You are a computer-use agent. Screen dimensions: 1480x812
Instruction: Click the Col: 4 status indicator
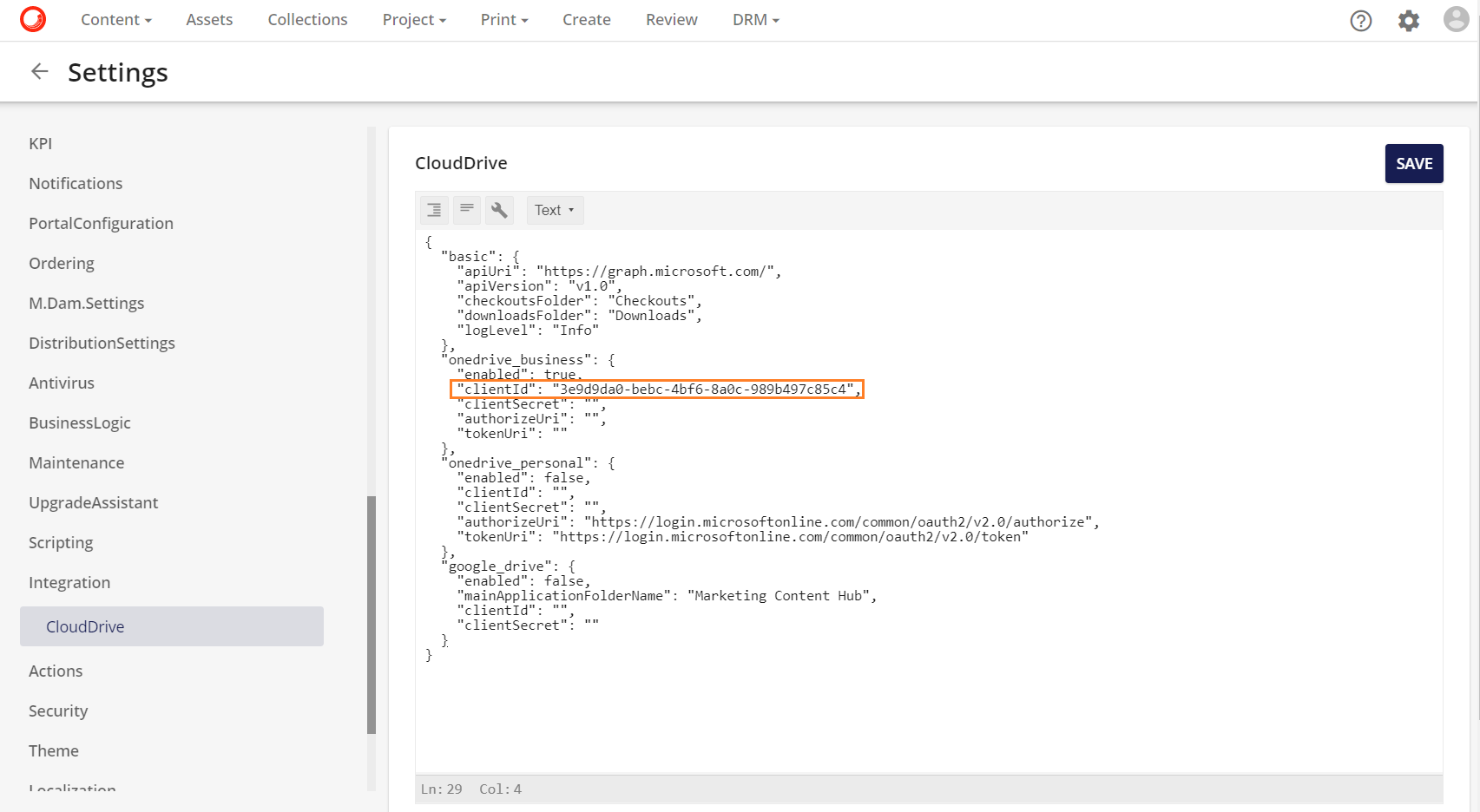(x=501, y=789)
